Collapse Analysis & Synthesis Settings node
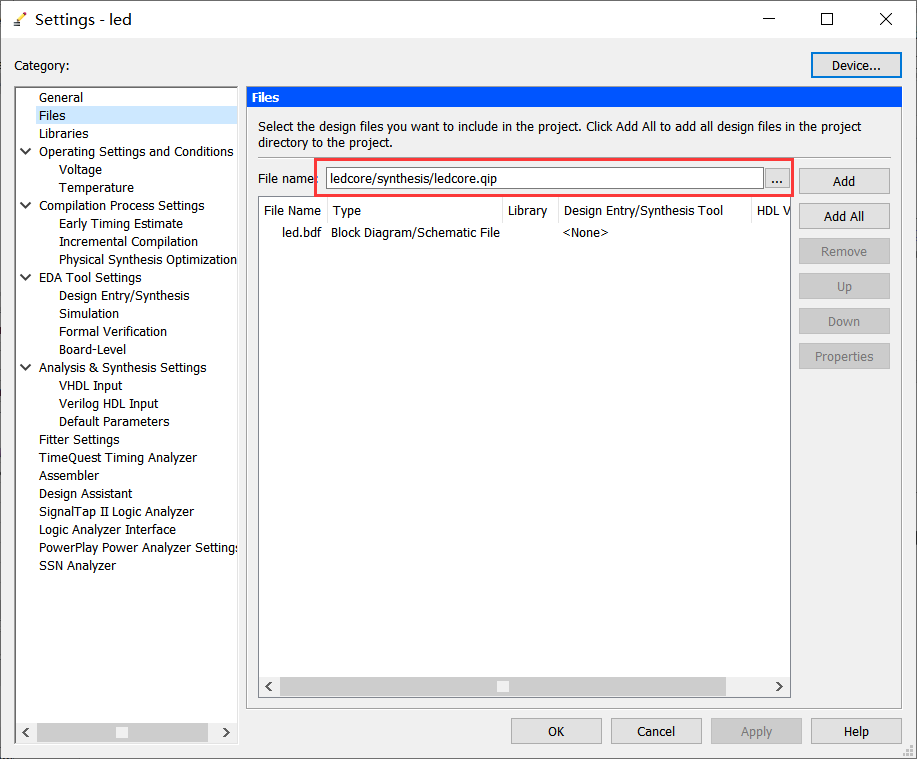 tap(26, 368)
